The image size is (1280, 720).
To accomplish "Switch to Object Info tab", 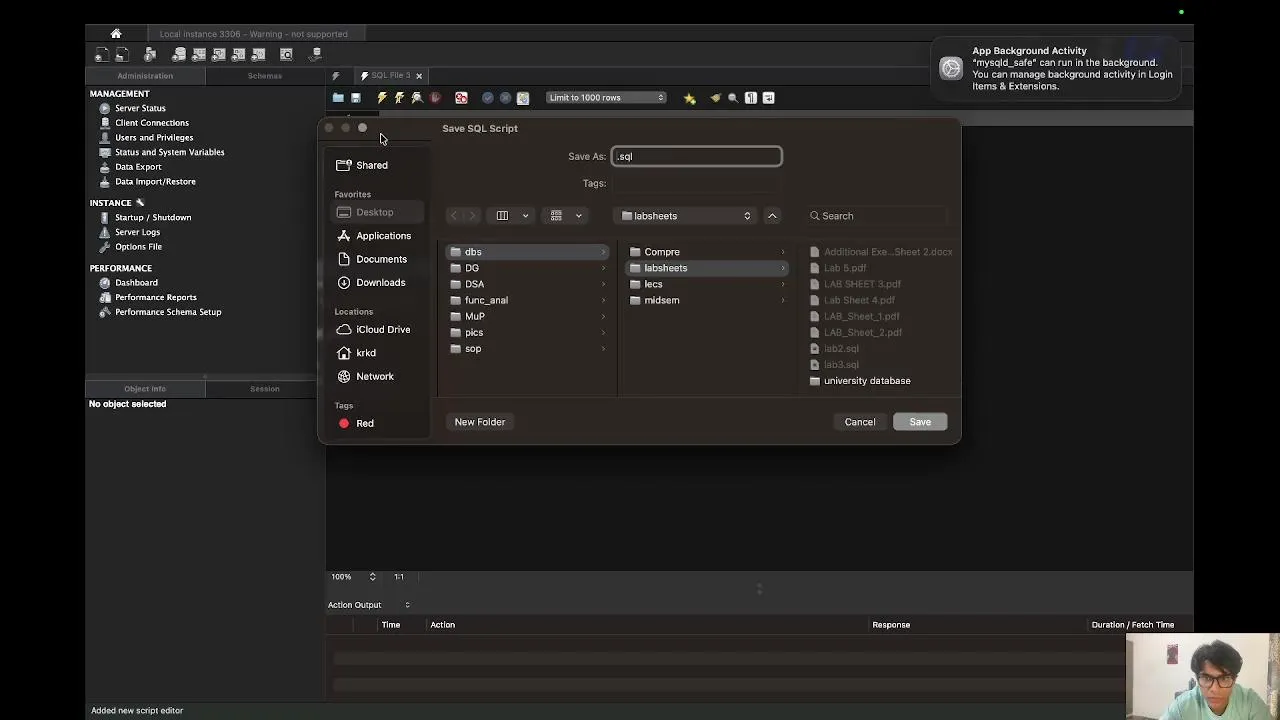I will [145, 389].
